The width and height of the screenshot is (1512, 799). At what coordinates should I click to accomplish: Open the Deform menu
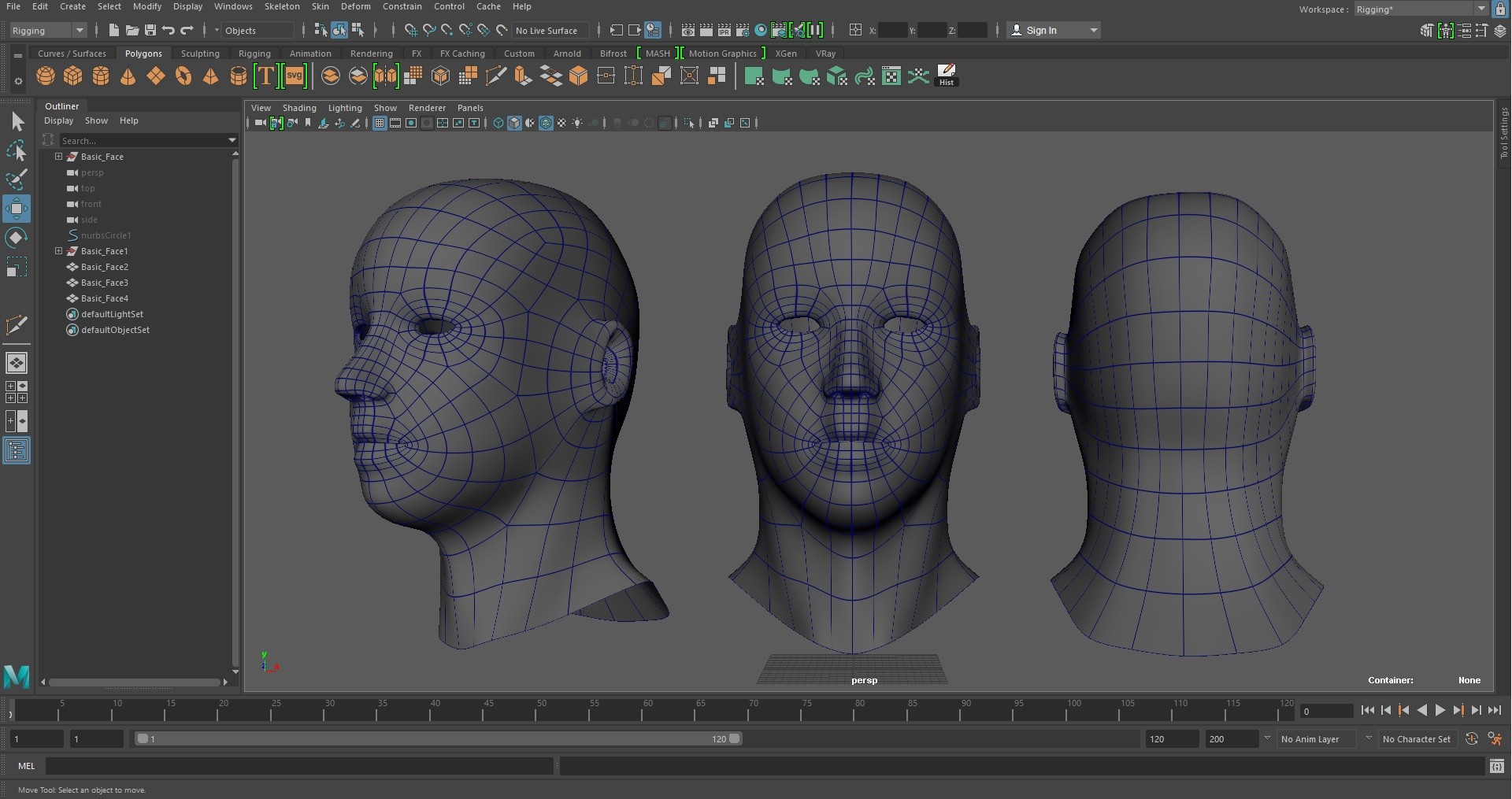tap(355, 6)
